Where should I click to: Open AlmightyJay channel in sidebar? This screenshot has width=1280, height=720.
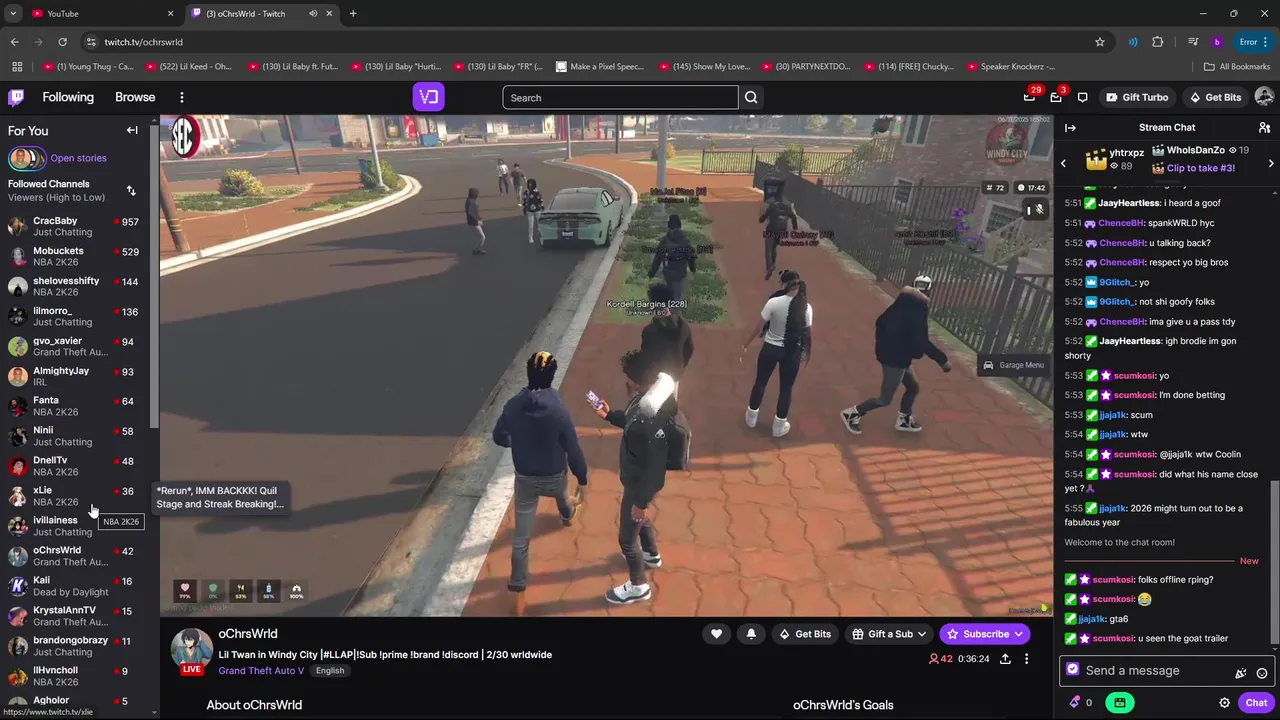[76, 376]
